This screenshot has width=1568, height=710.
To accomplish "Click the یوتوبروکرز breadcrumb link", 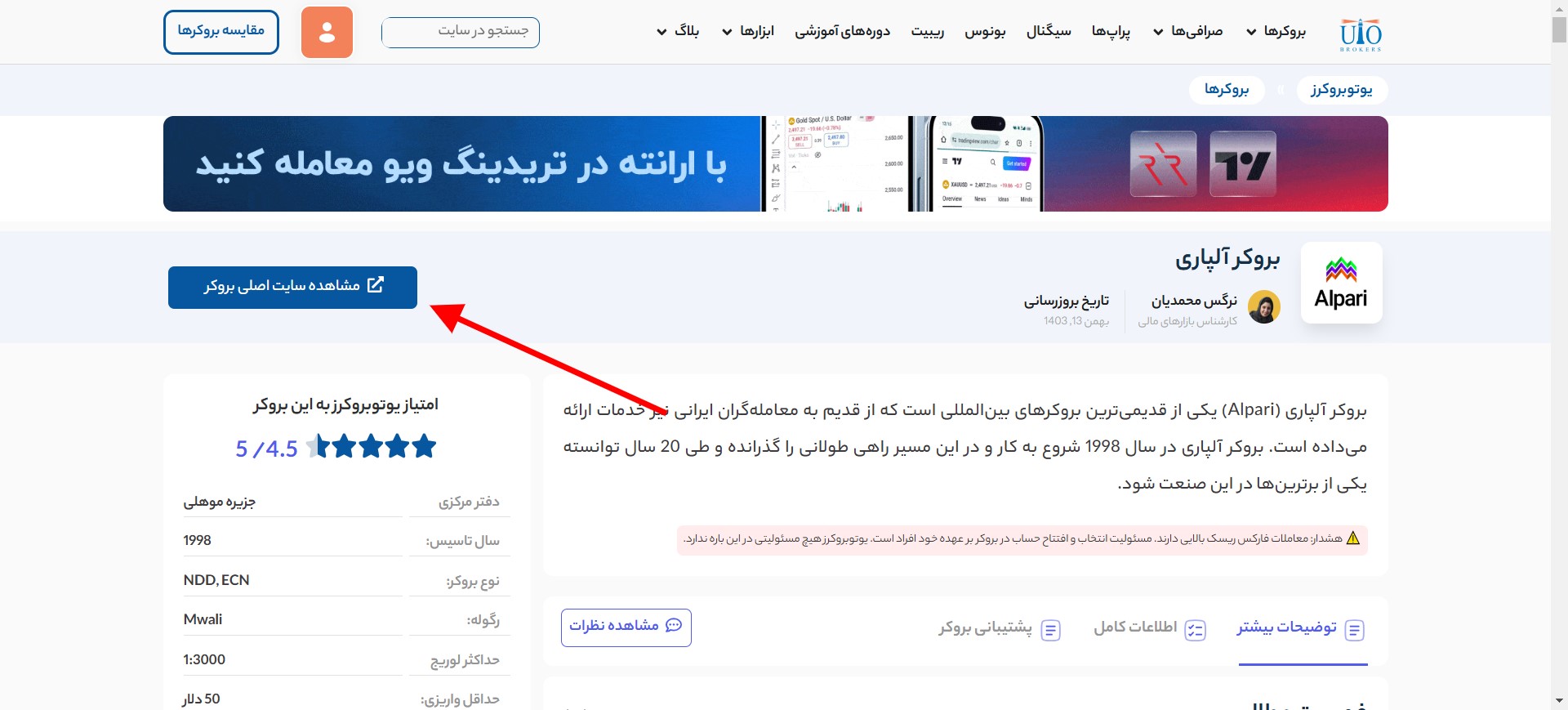I will (x=1342, y=89).
